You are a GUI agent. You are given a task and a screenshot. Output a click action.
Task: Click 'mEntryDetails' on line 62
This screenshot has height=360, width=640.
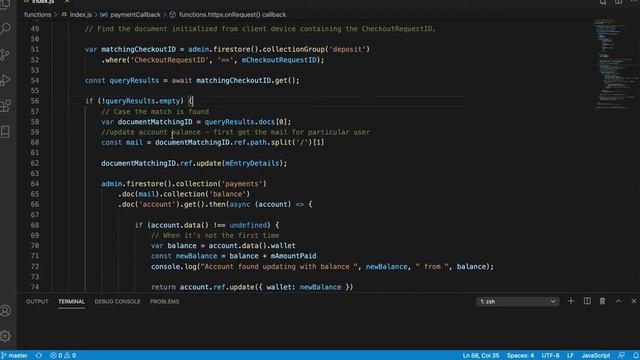252,163
